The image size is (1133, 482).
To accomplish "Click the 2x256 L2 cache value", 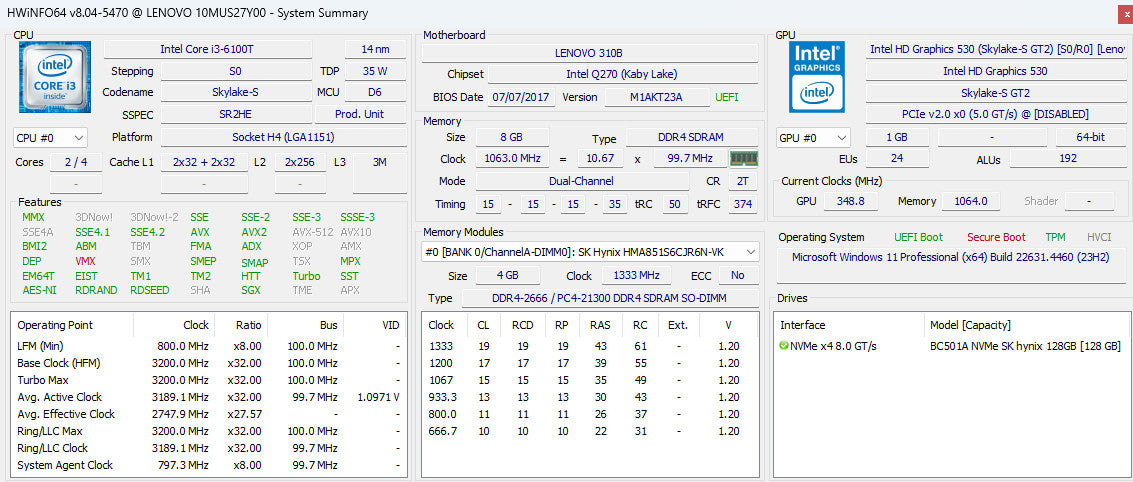I will pos(300,163).
